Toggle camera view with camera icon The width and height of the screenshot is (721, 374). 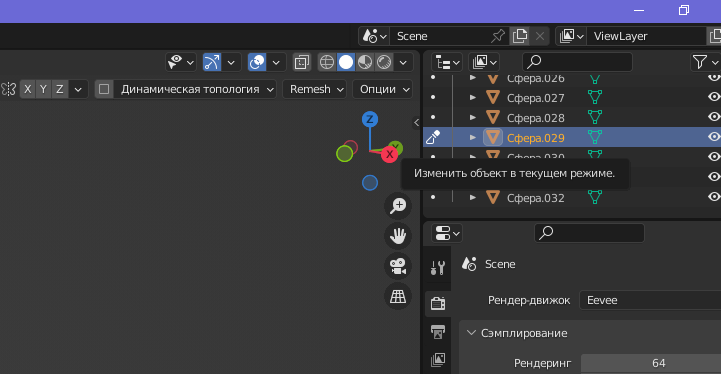pyautogui.click(x=398, y=266)
